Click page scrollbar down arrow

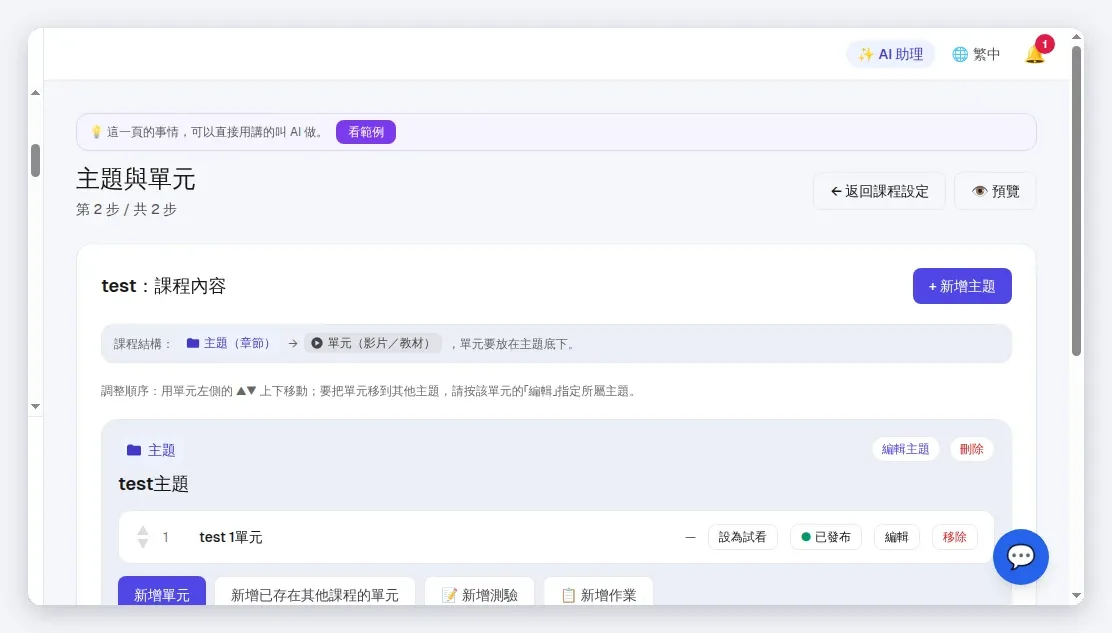1077,595
